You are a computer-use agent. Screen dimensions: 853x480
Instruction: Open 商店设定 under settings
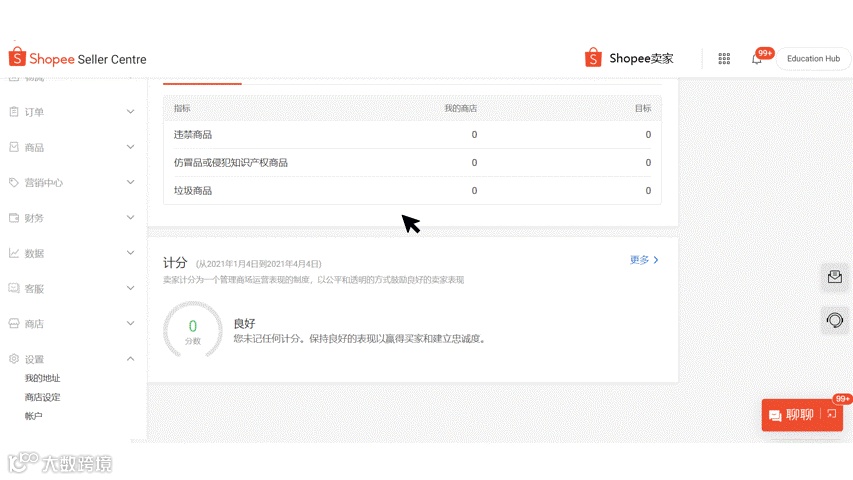tap(42, 397)
